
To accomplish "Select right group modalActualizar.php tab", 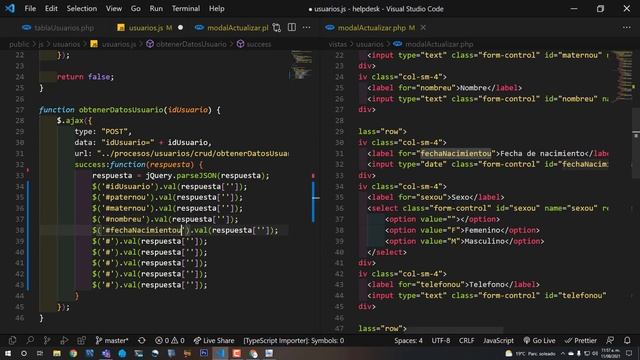I will pyautogui.click(x=371, y=28).
